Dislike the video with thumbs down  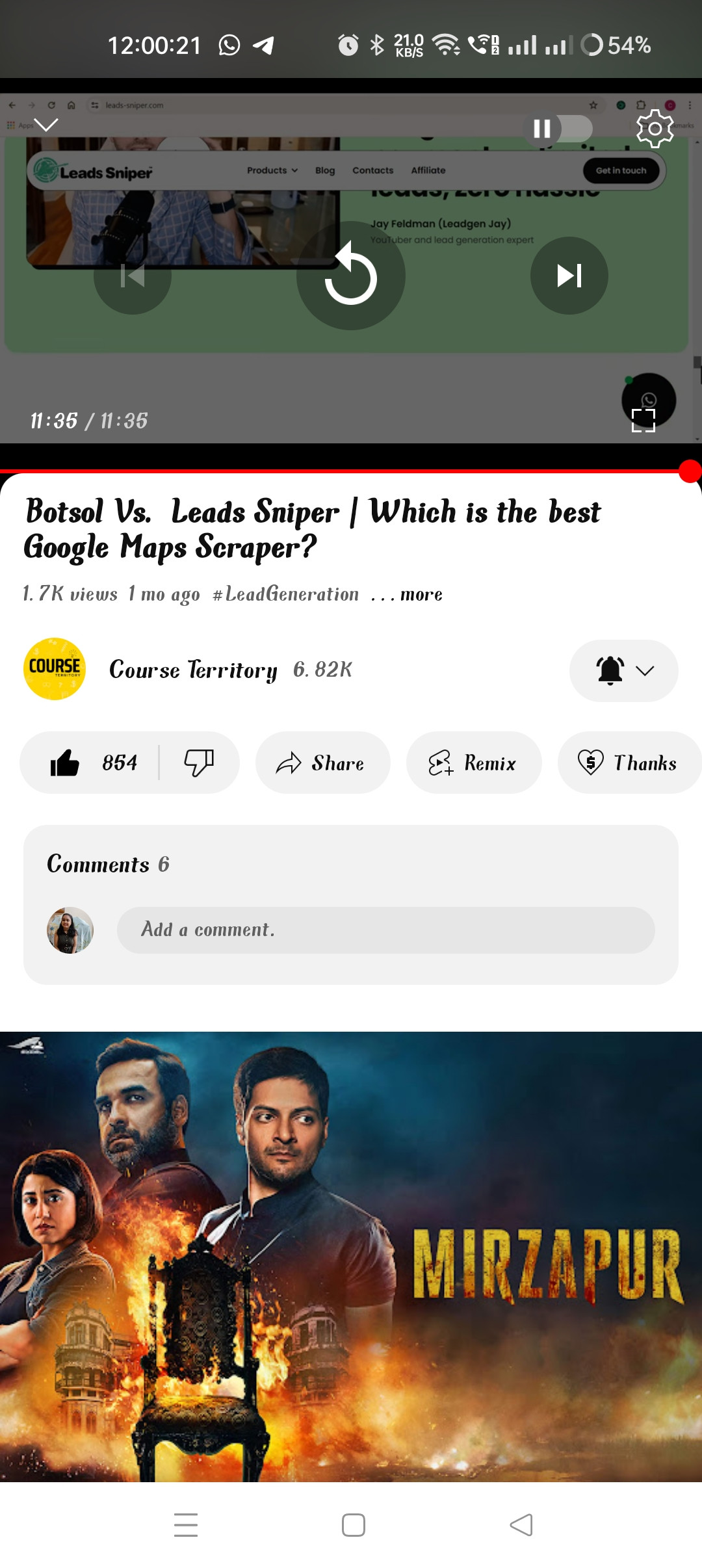coord(199,763)
